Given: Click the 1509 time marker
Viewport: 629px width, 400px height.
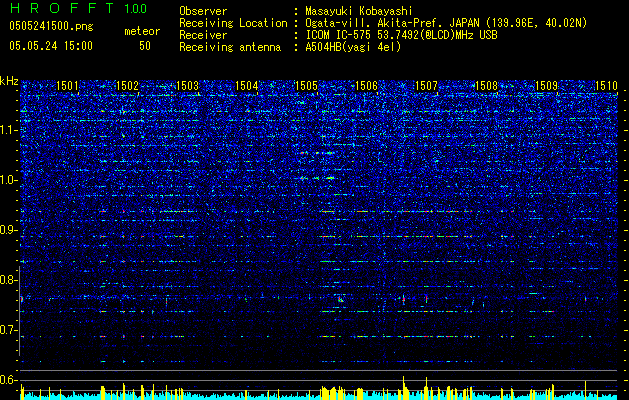Looking at the screenshot, I should tap(546, 85).
